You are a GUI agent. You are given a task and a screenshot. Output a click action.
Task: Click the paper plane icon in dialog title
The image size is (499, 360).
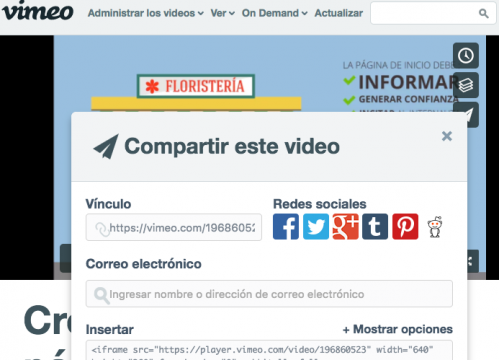pos(106,146)
